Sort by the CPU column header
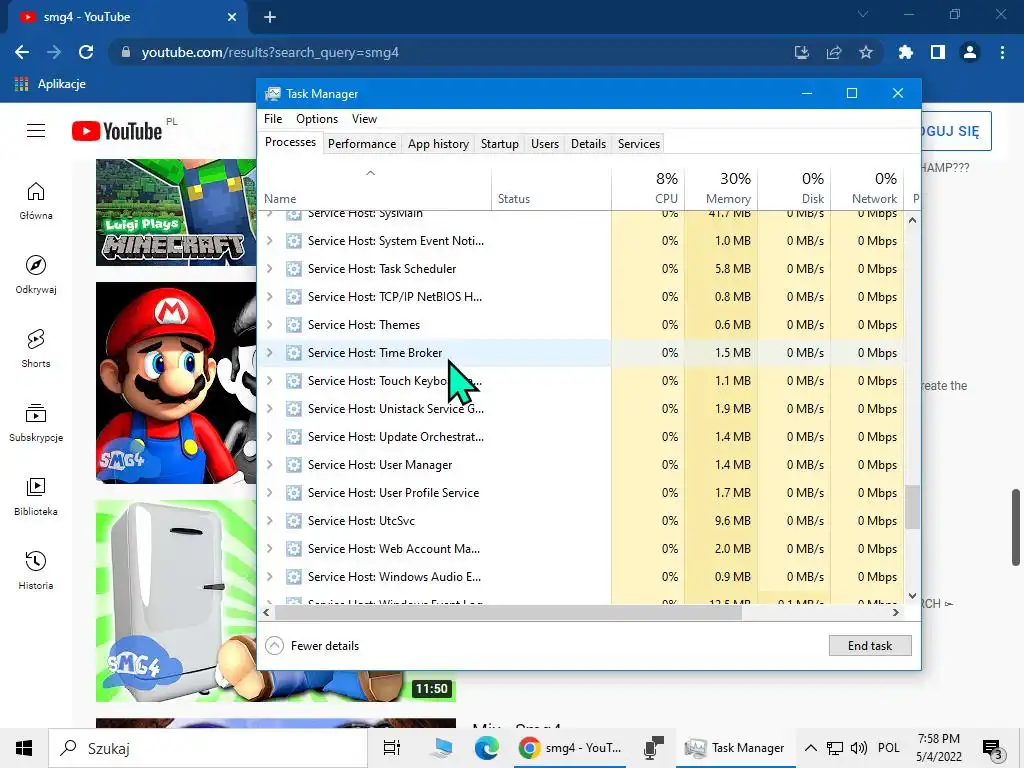 pyautogui.click(x=648, y=188)
